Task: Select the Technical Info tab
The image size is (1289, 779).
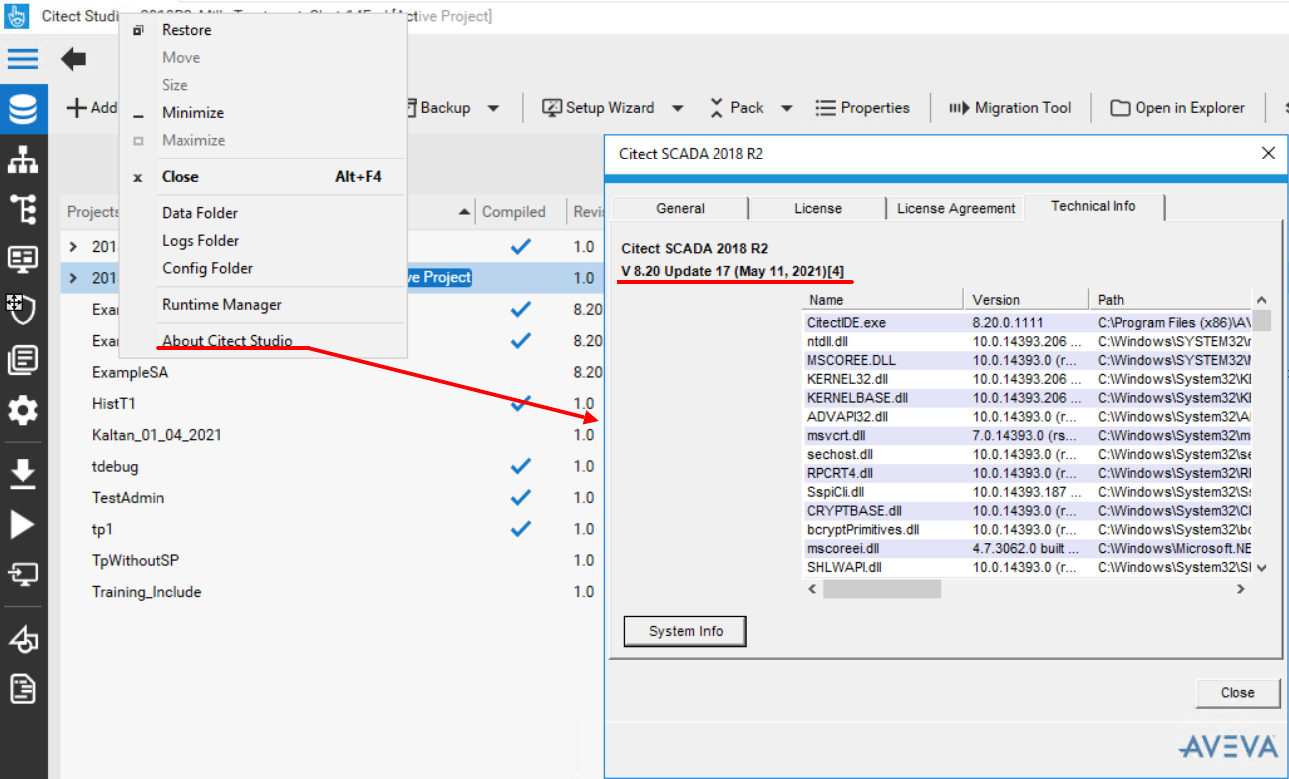Action: tap(1093, 206)
